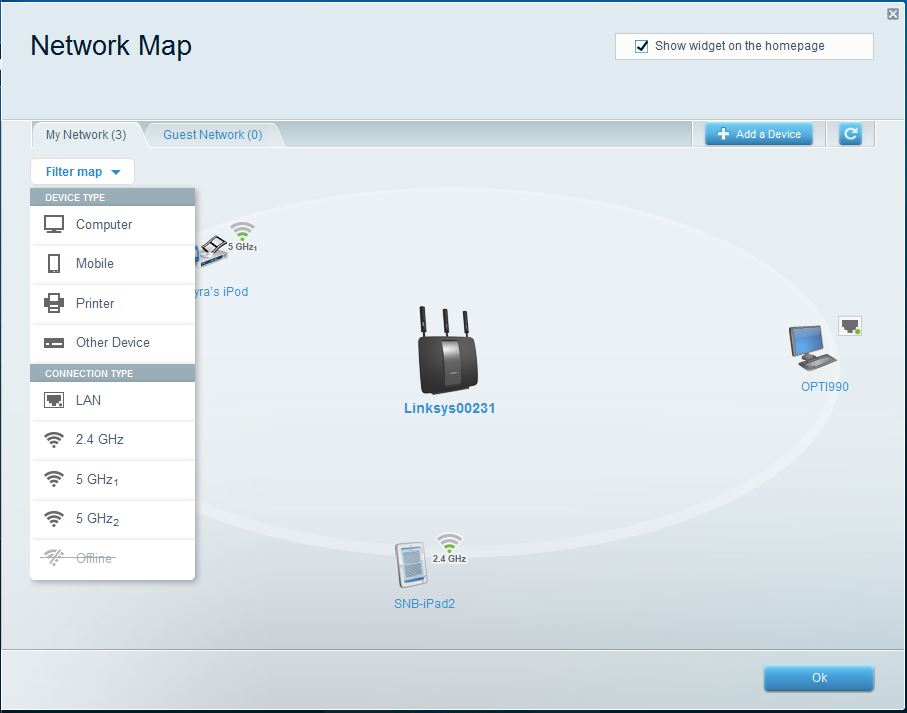Collapse the Filter map dropdown
This screenshot has height=713, width=907.
[82, 172]
